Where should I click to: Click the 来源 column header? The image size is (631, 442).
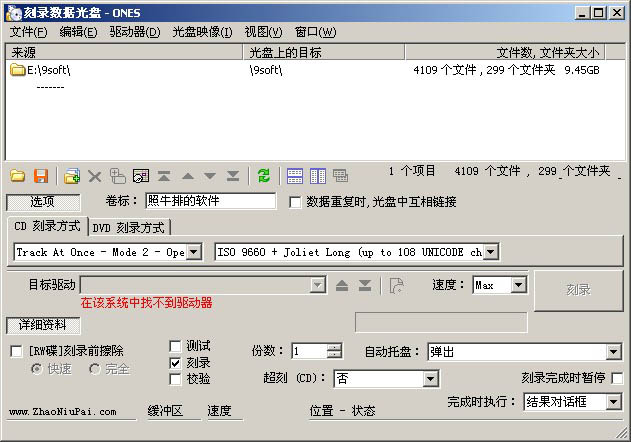pyautogui.click(x=124, y=52)
